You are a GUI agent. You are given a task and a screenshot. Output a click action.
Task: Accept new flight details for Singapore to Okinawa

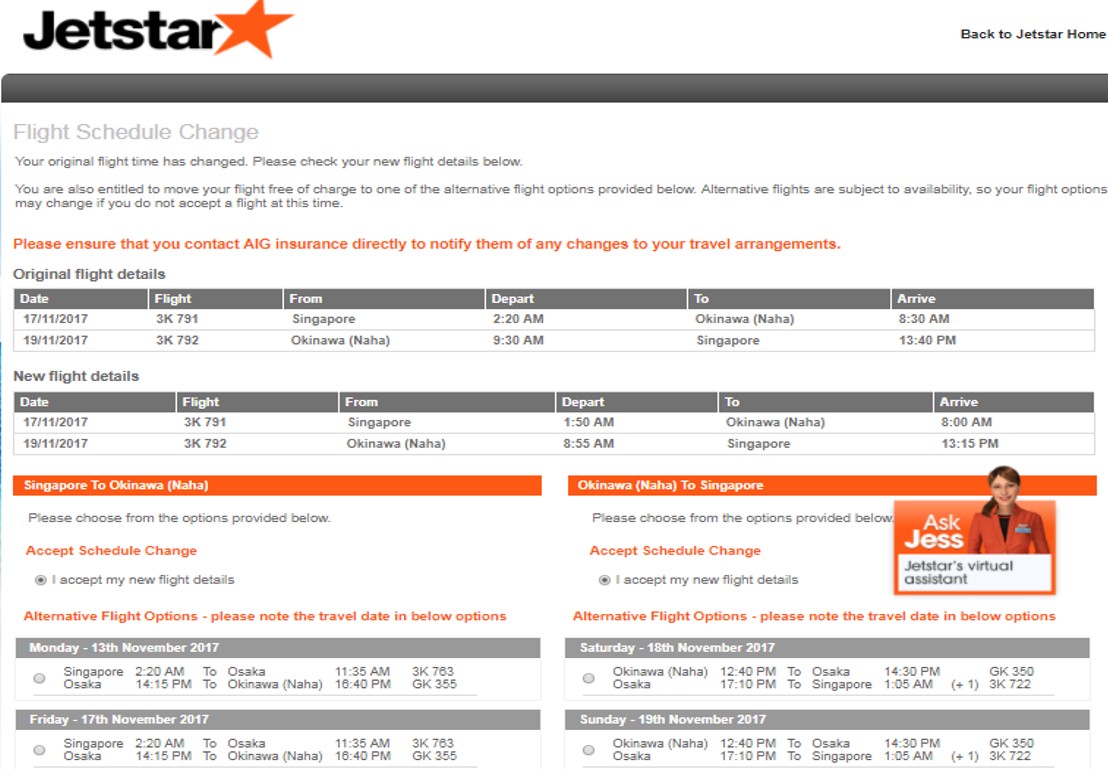tap(41, 580)
